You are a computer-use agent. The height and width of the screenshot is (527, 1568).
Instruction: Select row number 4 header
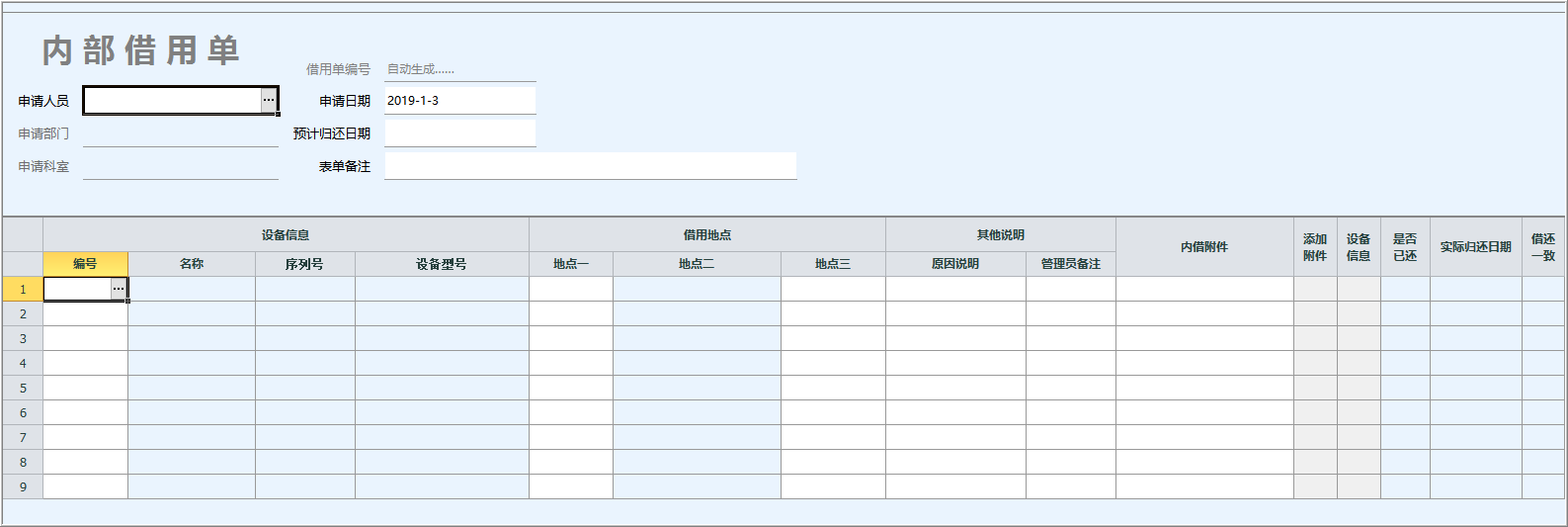[23, 363]
